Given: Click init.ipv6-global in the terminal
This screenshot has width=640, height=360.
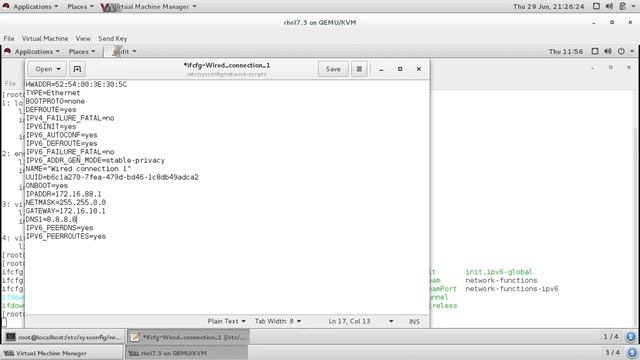Looking at the screenshot, I should pyautogui.click(x=499, y=272).
